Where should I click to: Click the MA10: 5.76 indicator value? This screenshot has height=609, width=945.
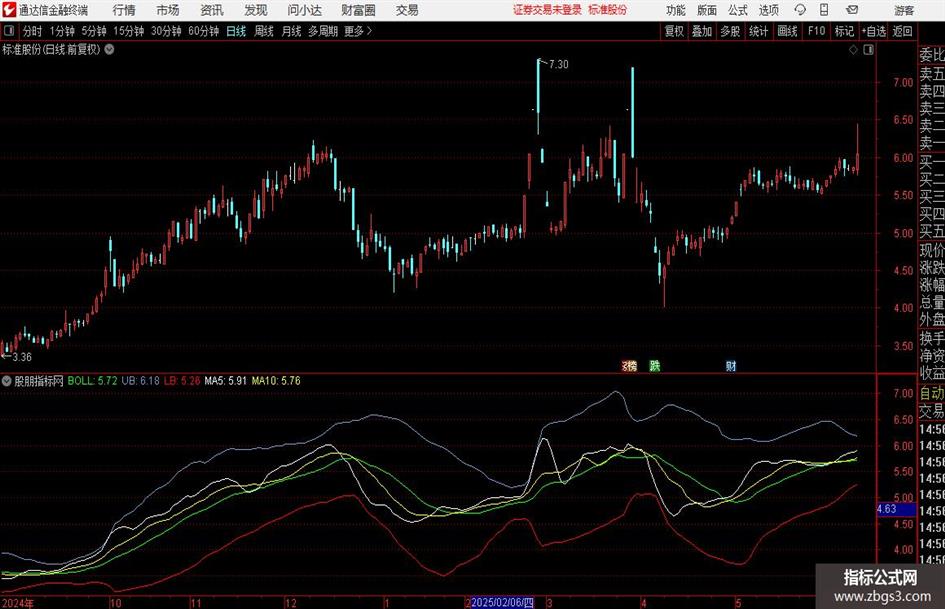point(276,381)
